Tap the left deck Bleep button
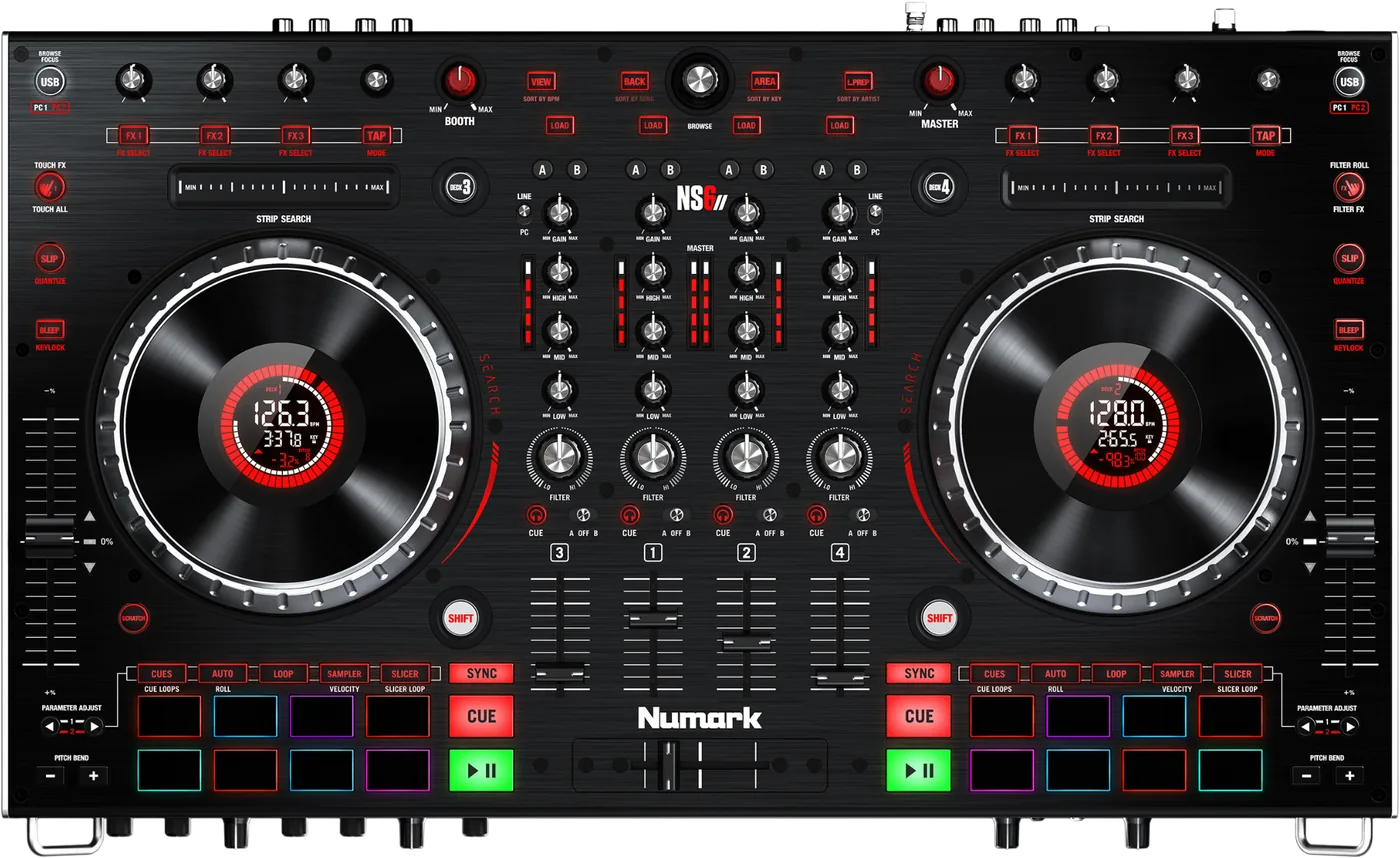The image size is (1400, 858). pos(50,329)
